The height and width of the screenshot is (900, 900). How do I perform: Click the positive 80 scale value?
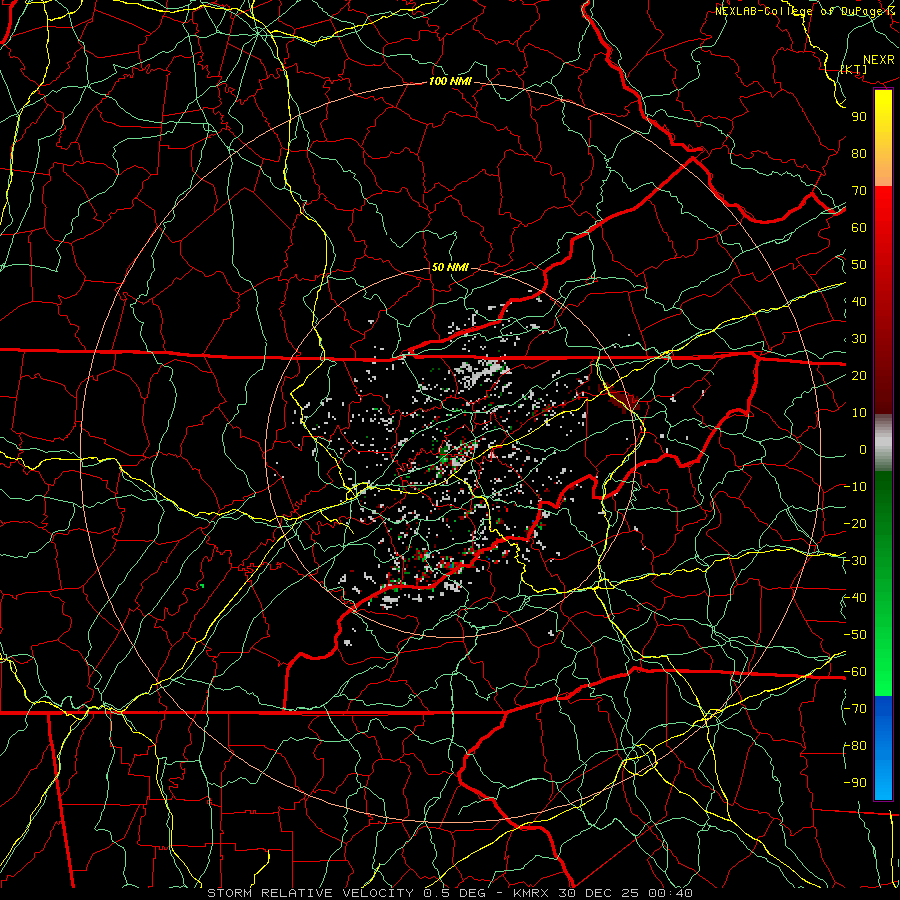click(859, 153)
